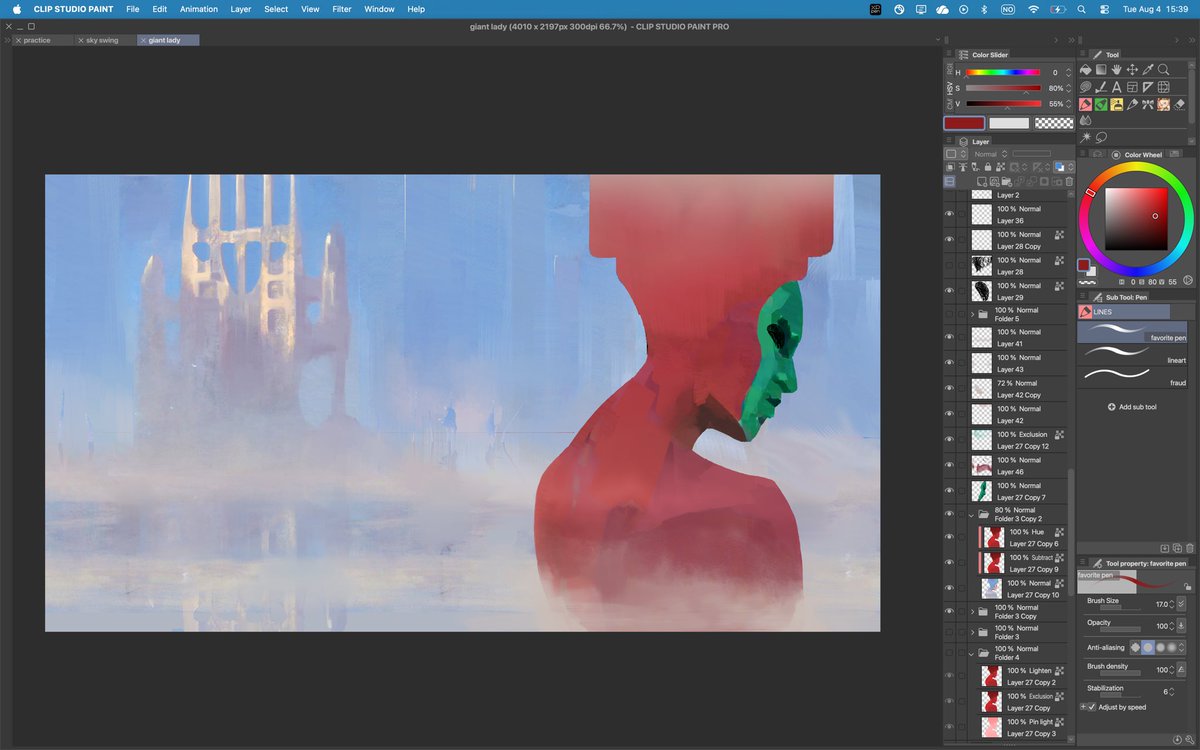
Task: Click the Stabilization value stepper
Action: 1172,691
